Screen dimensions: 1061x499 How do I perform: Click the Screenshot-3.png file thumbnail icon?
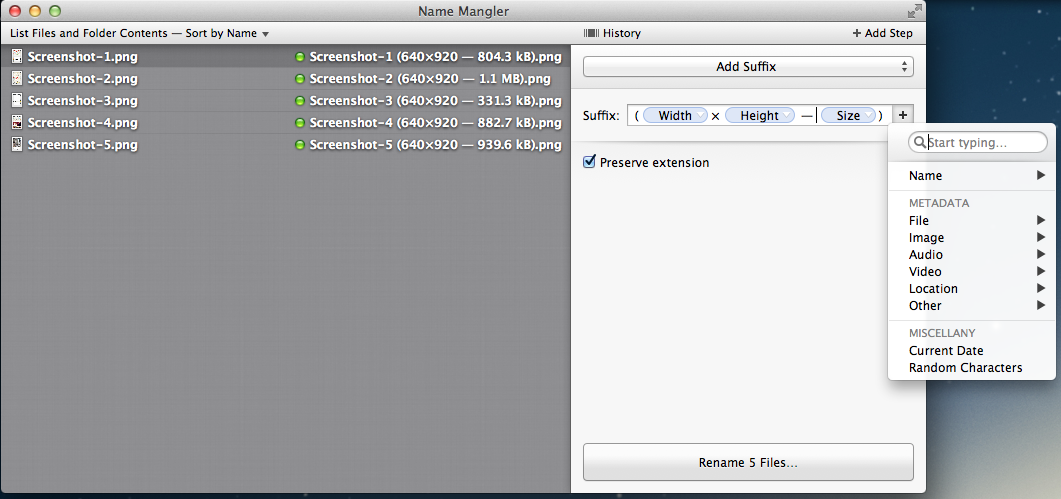(17, 101)
